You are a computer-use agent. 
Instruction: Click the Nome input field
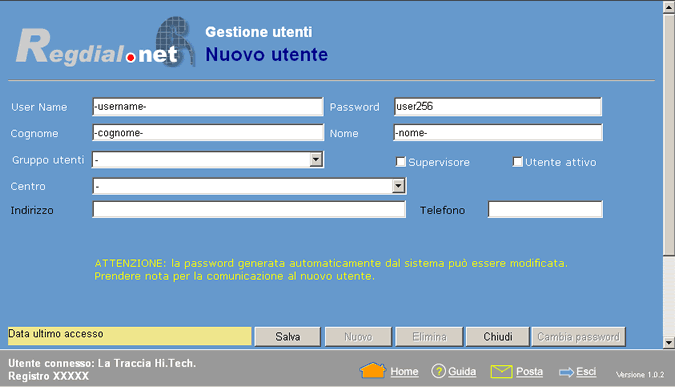[x=498, y=133]
